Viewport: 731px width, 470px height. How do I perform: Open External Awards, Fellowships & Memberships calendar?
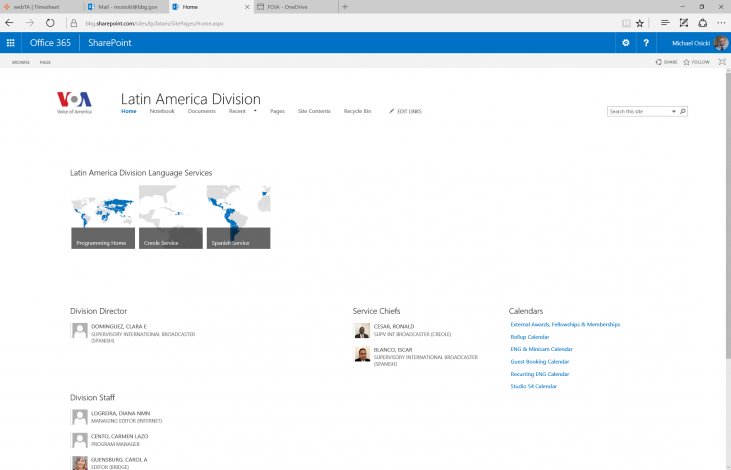point(565,325)
